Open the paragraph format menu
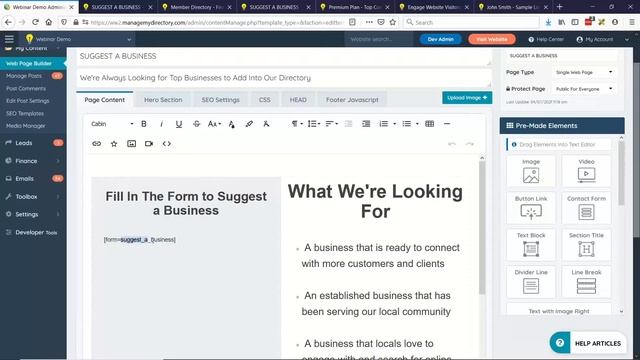 (x=297, y=124)
